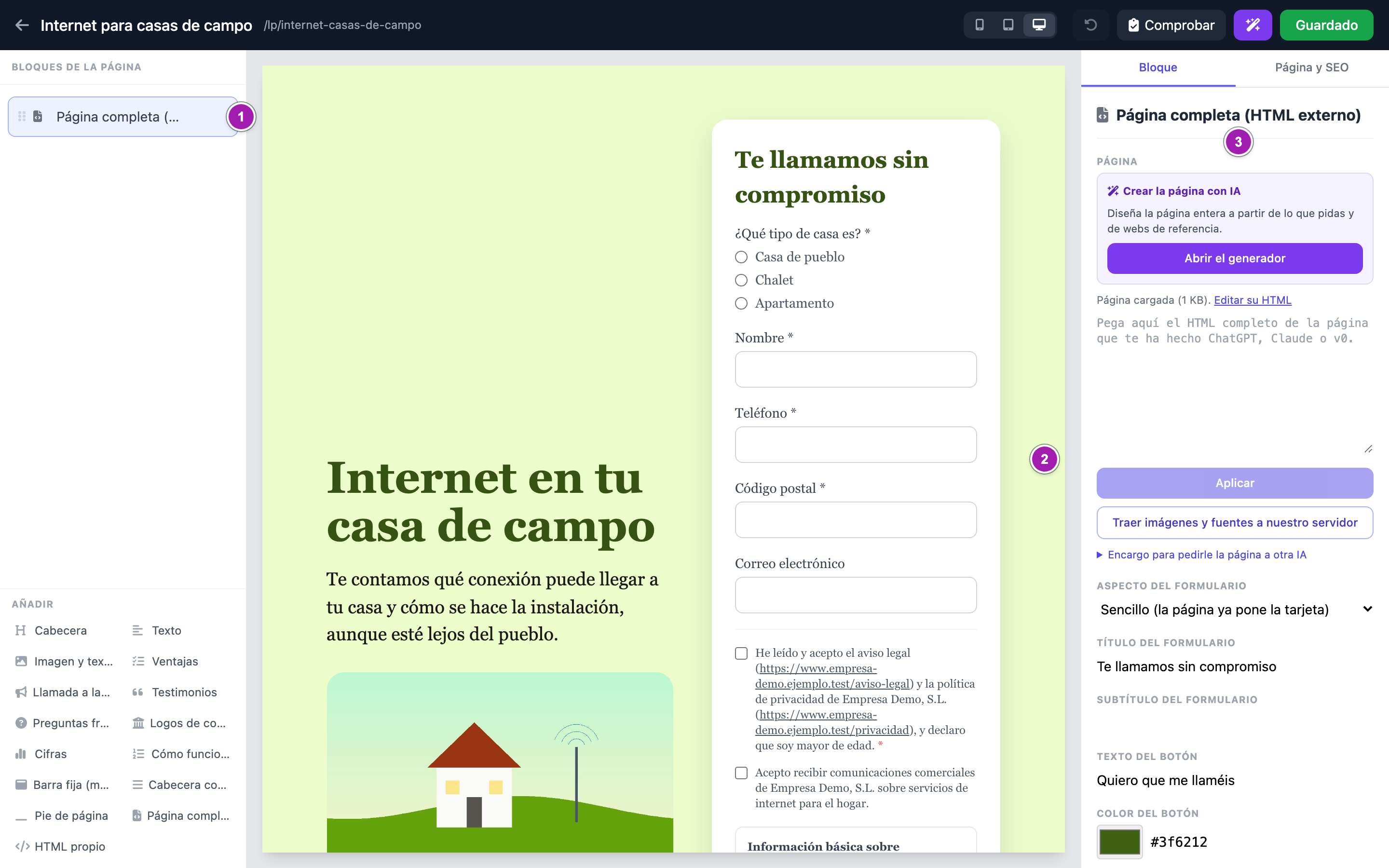Add a Cómo funciona block

coord(181,754)
